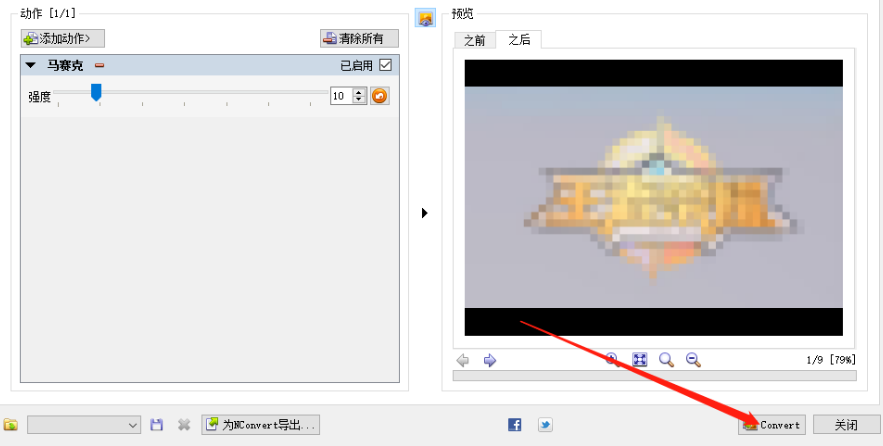The height and width of the screenshot is (446, 883).
Task: Open the Twitter share icon
Action: click(545, 425)
